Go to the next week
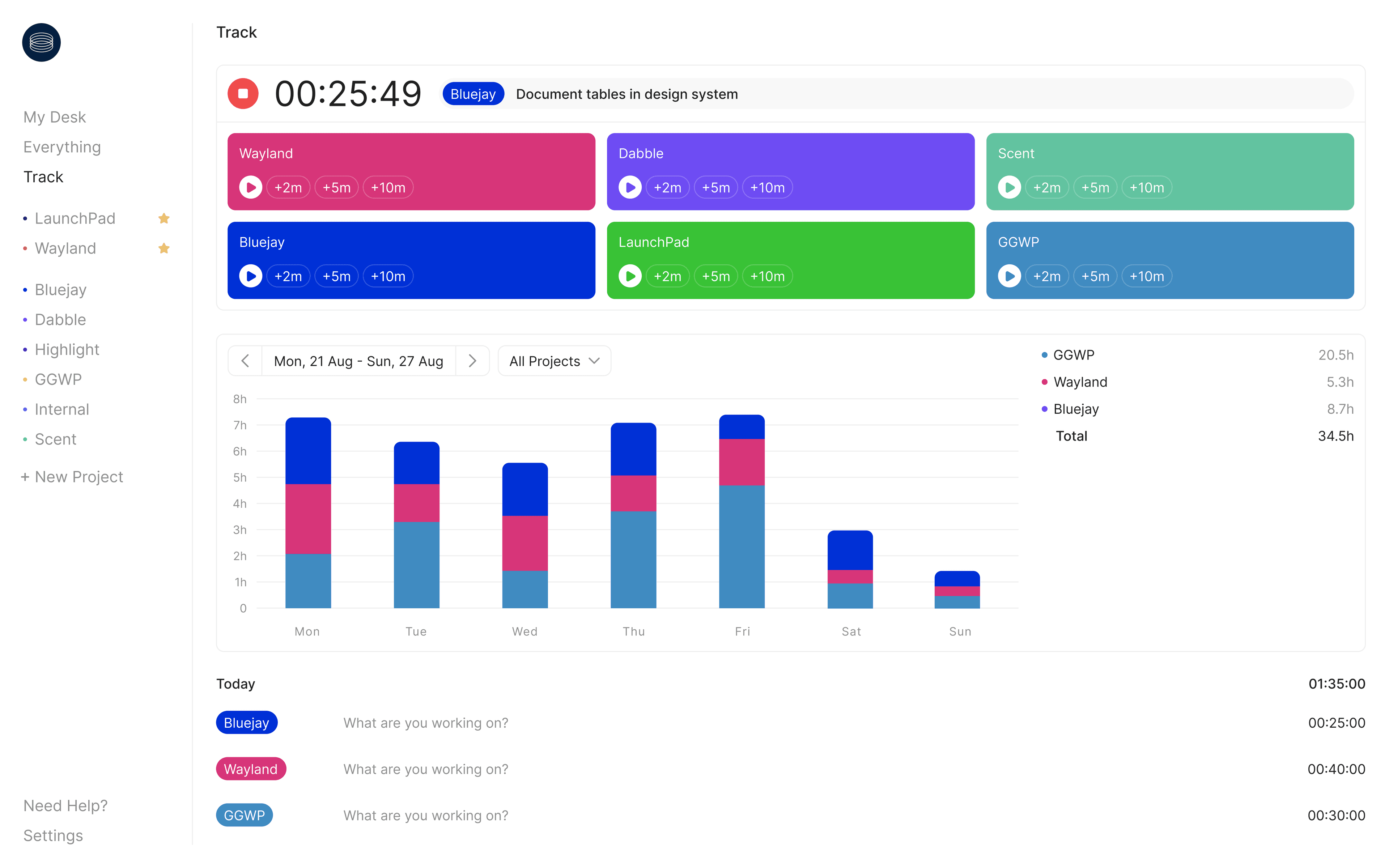1389x868 pixels. (472, 361)
